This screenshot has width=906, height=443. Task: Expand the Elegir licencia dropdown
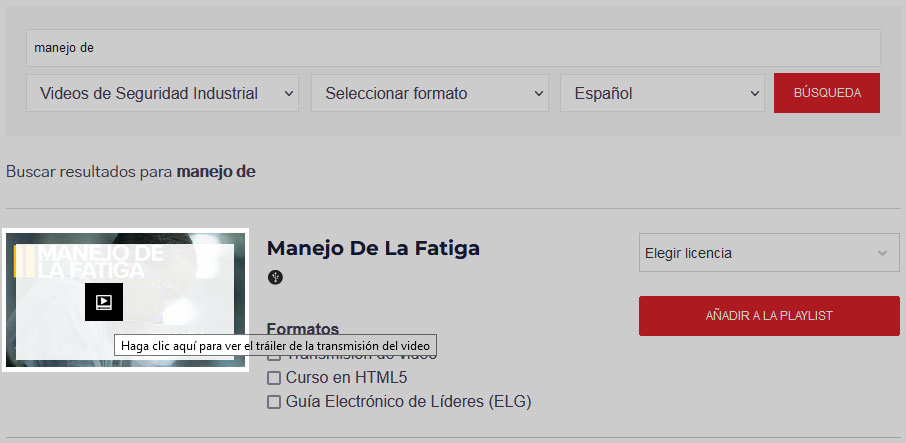[x=769, y=252]
